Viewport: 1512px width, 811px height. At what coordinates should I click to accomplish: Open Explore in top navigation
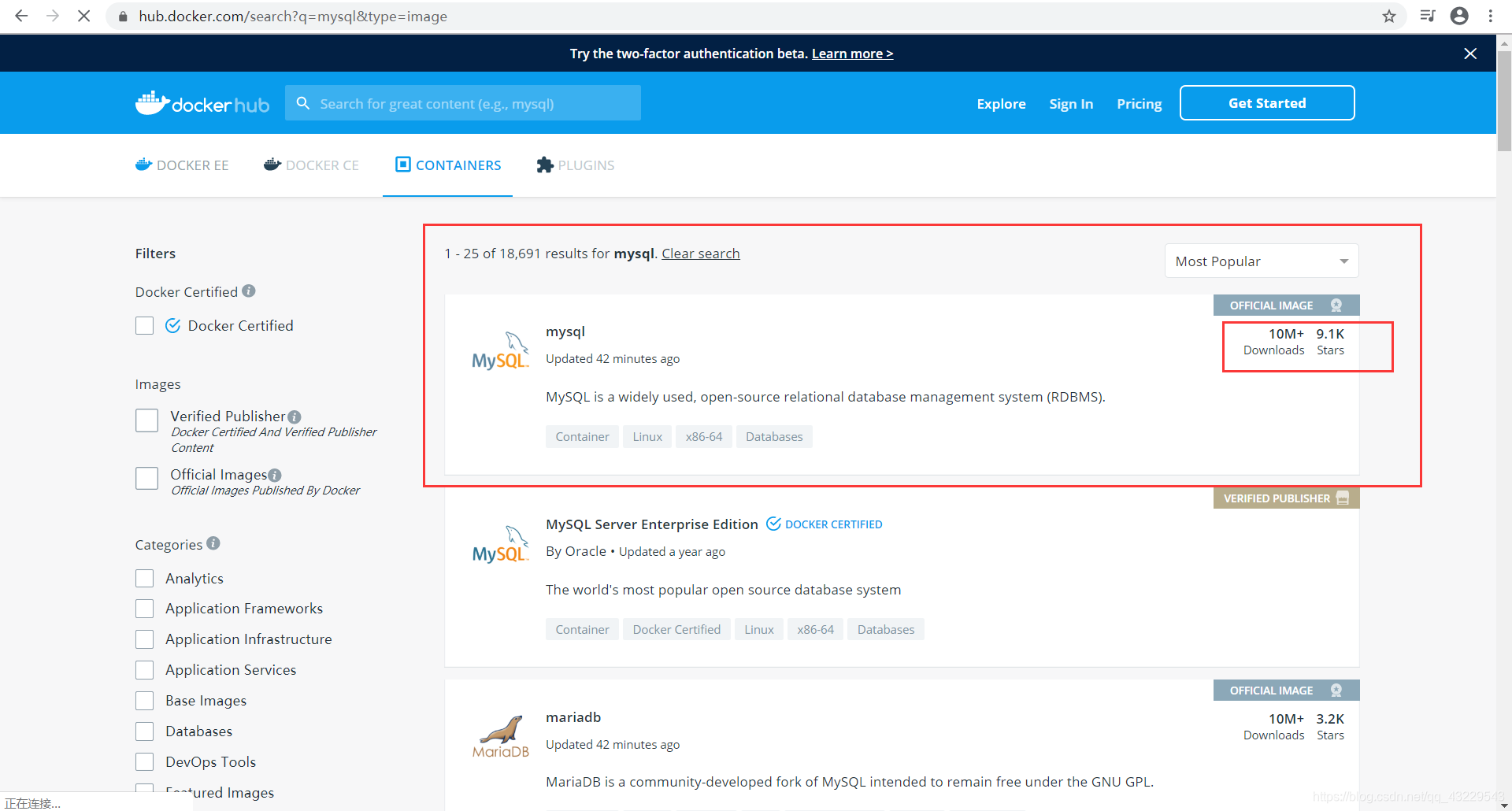(1001, 104)
